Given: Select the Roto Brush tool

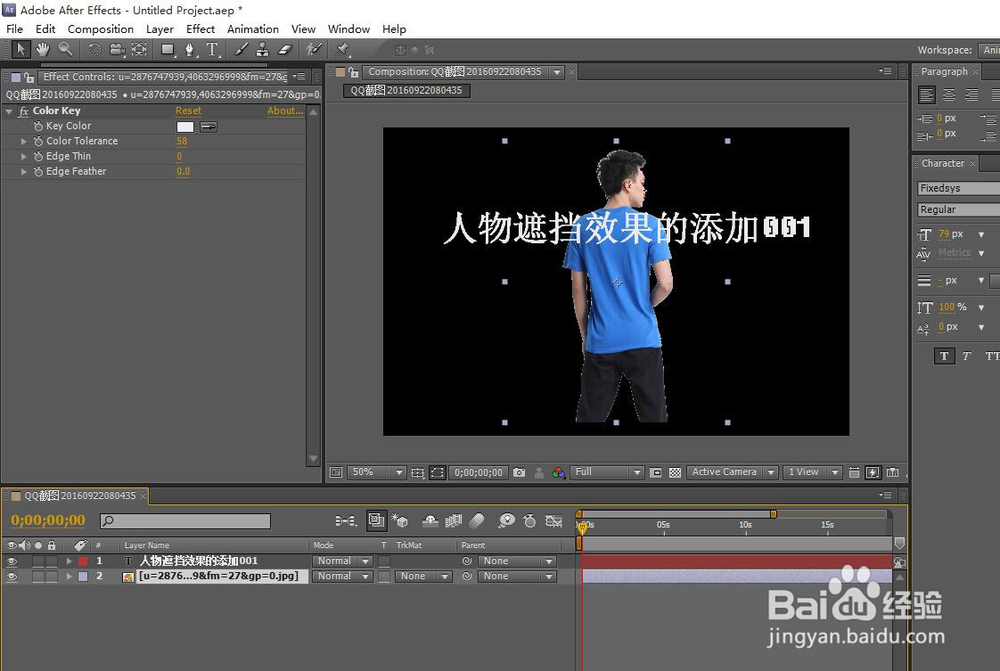Looking at the screenshot, I should (x=314, y=49).
